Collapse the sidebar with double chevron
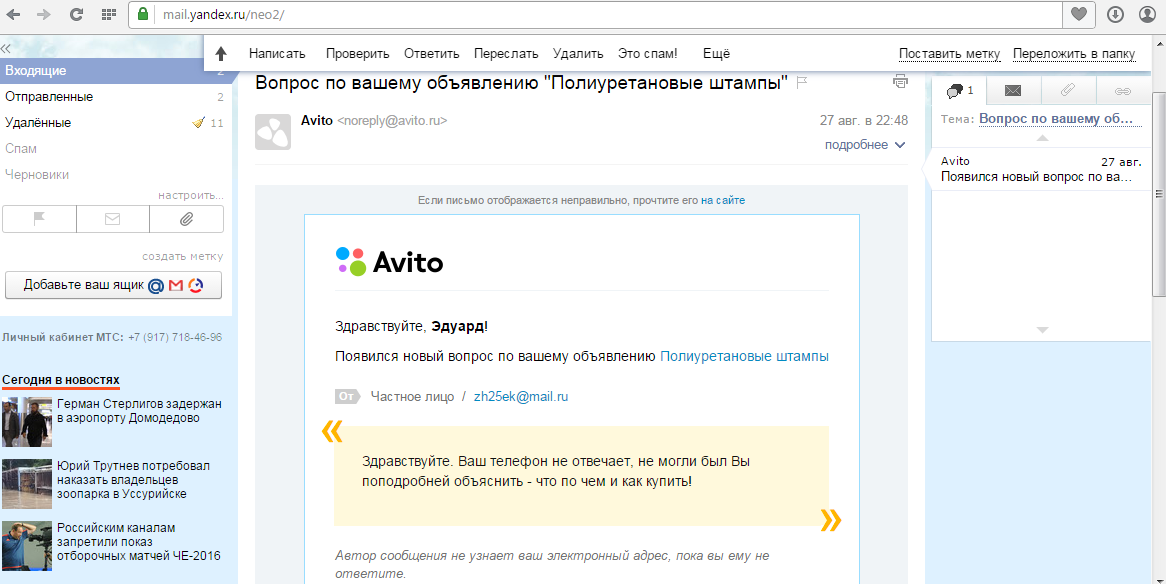 (5, 48)
